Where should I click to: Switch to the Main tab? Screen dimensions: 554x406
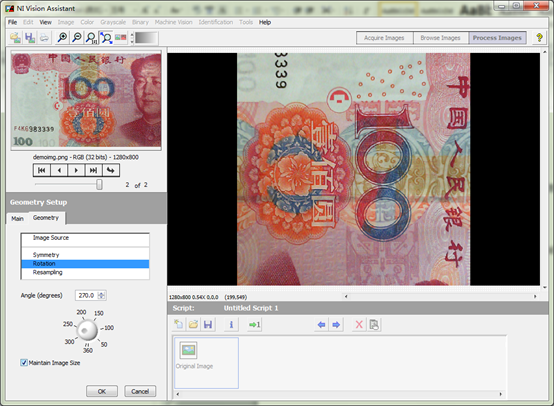click(17, 219)
